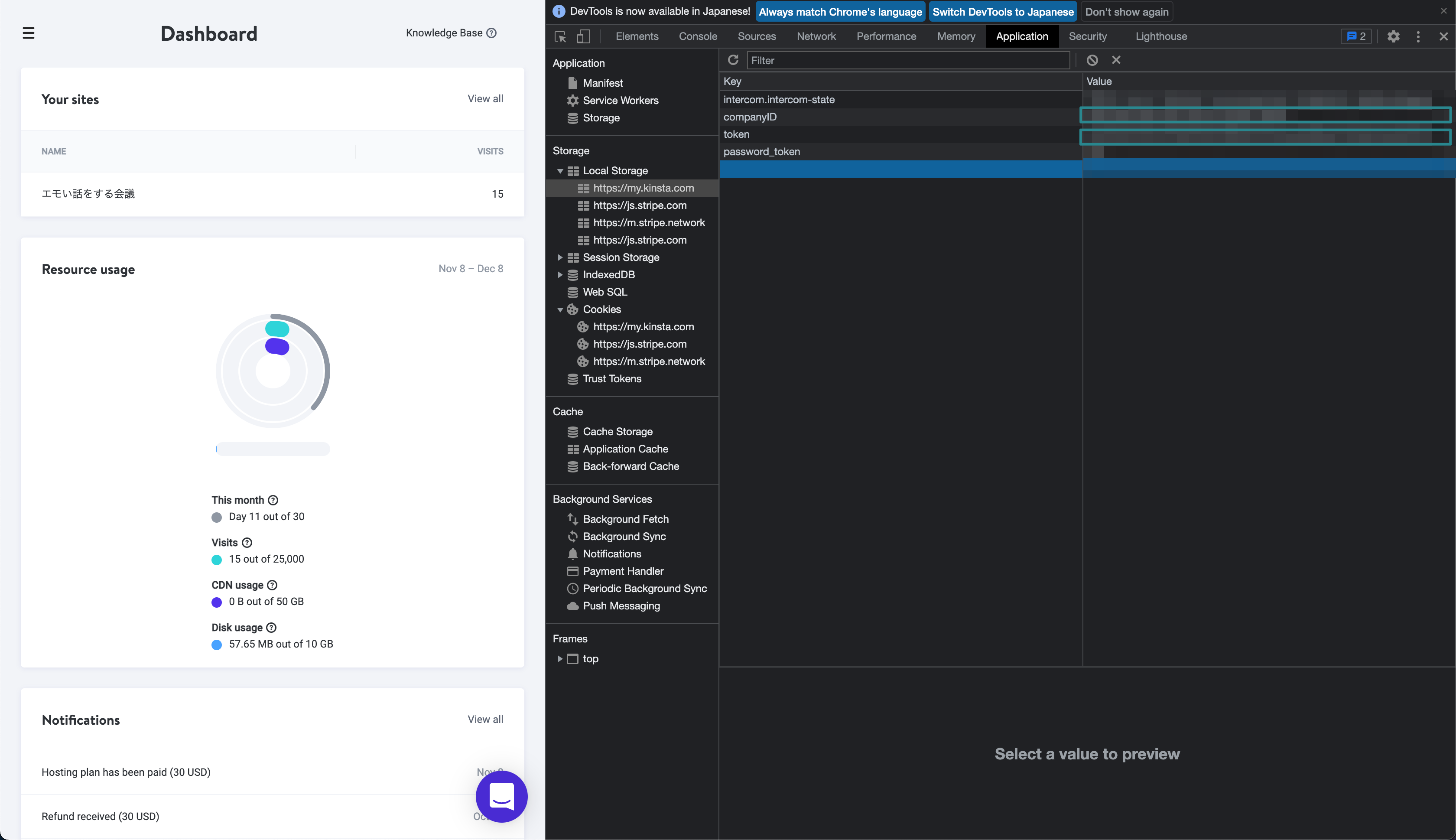
Task: Click View all in Your sites
Action: (485, 99)
